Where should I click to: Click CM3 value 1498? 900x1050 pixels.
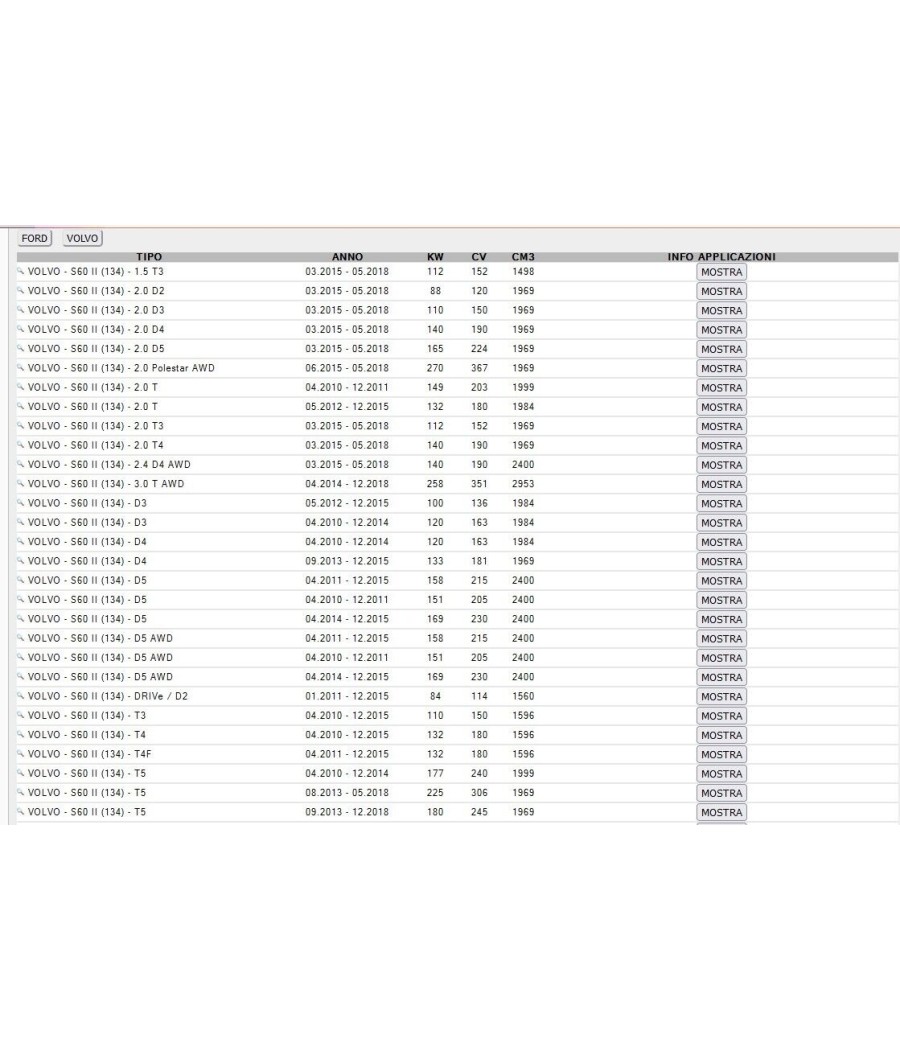[523, 271]
